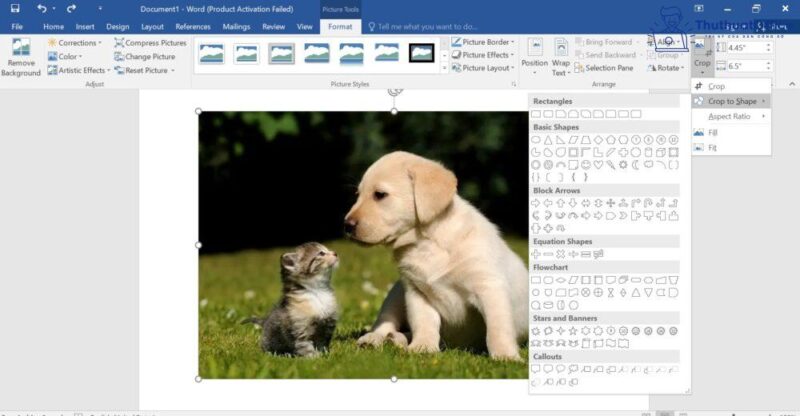The image size is (800, 416).
Task: Expand the Rotate dropdown
Action: pos(665,68)
